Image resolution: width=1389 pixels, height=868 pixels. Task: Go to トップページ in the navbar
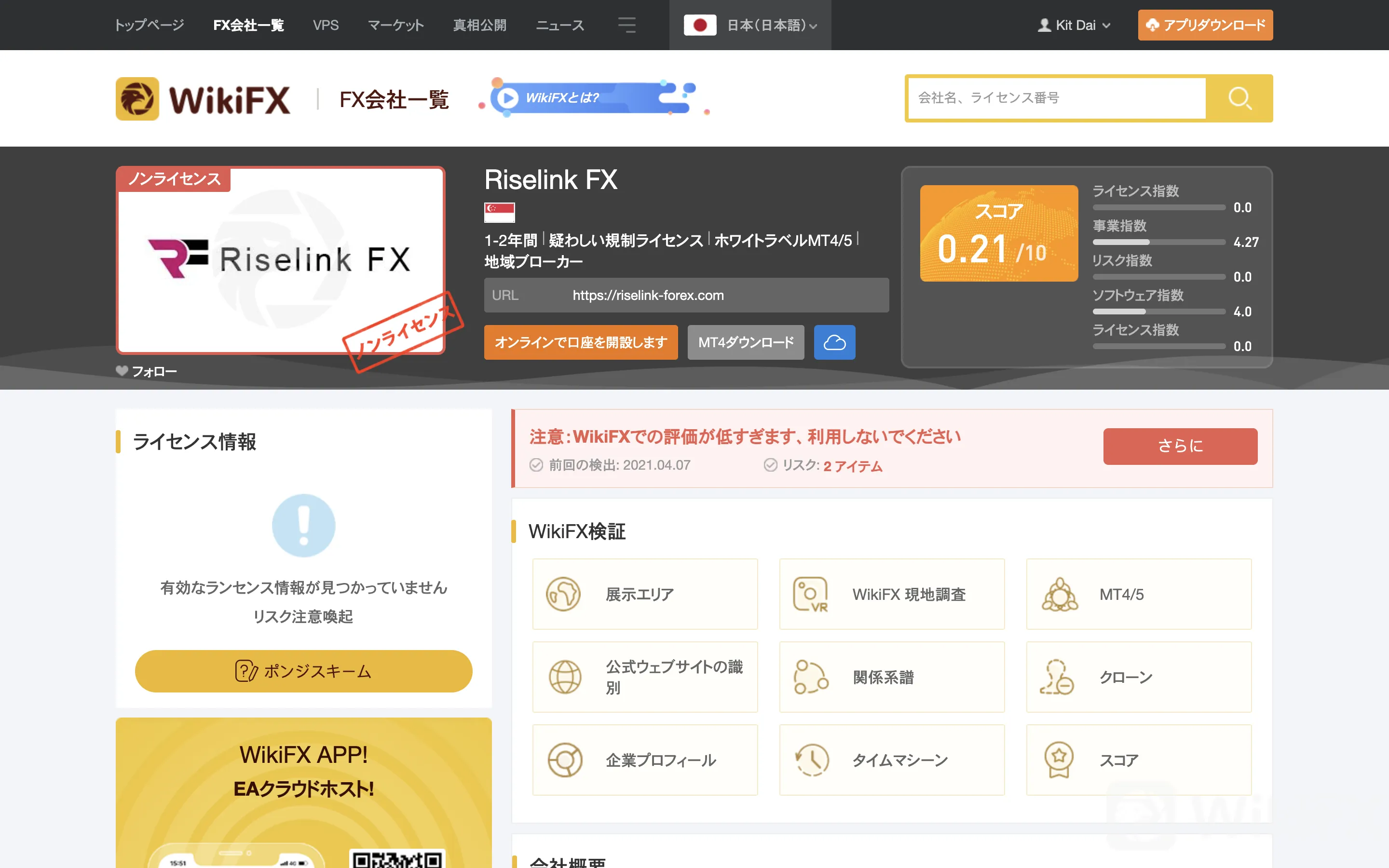(149, 25)
